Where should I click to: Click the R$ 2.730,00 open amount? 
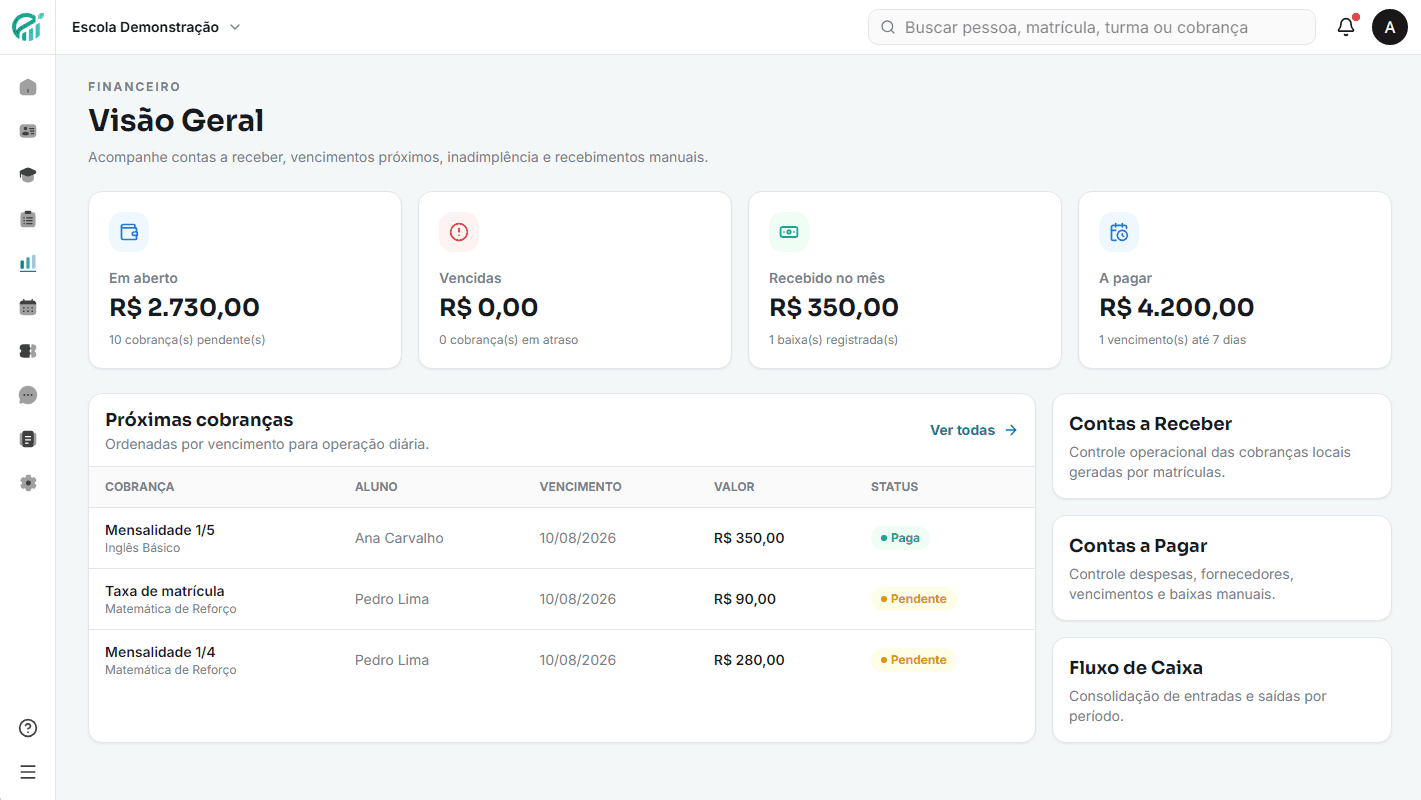coord(184,307)
